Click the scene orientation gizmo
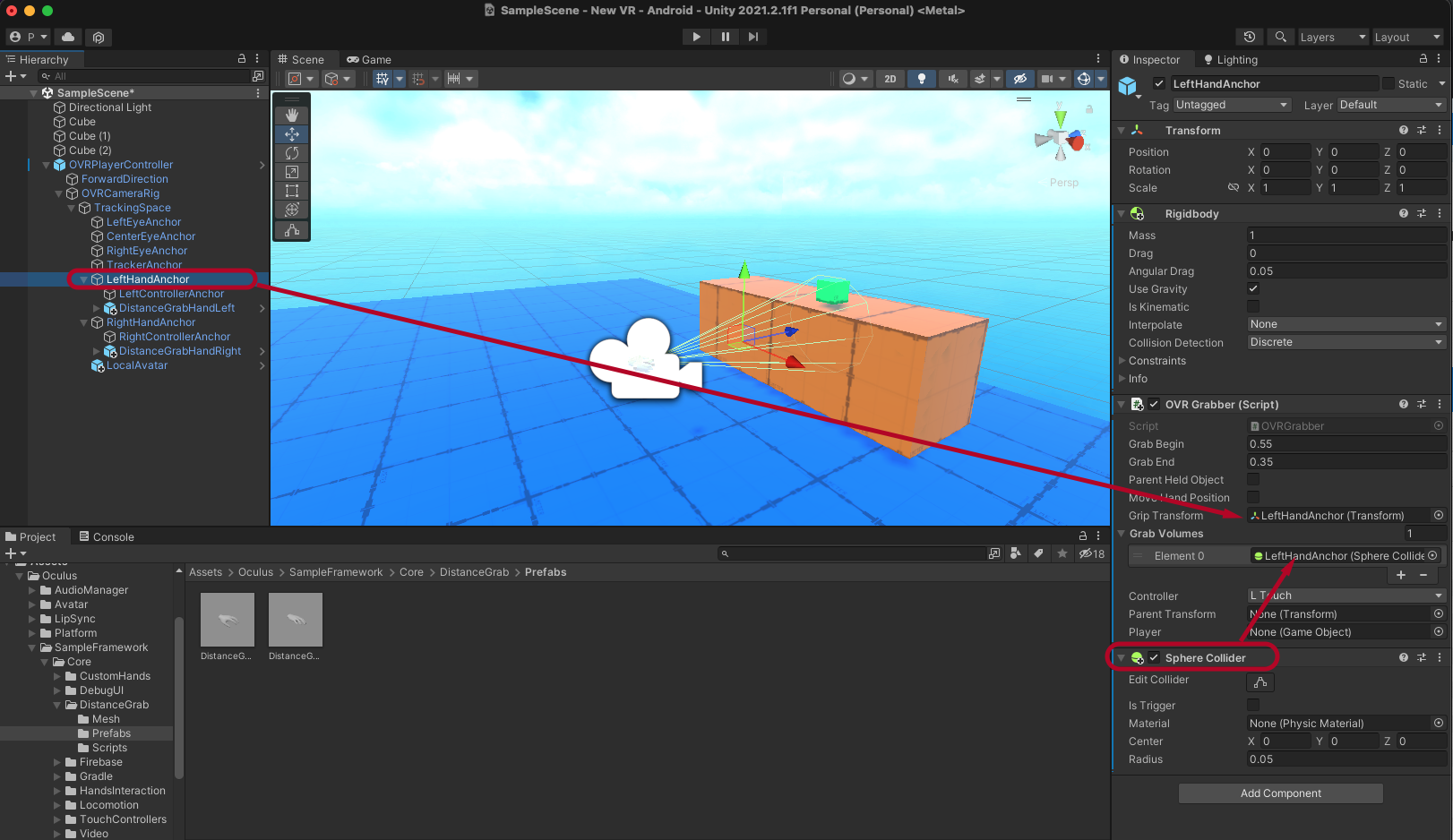 point(1061,140)
